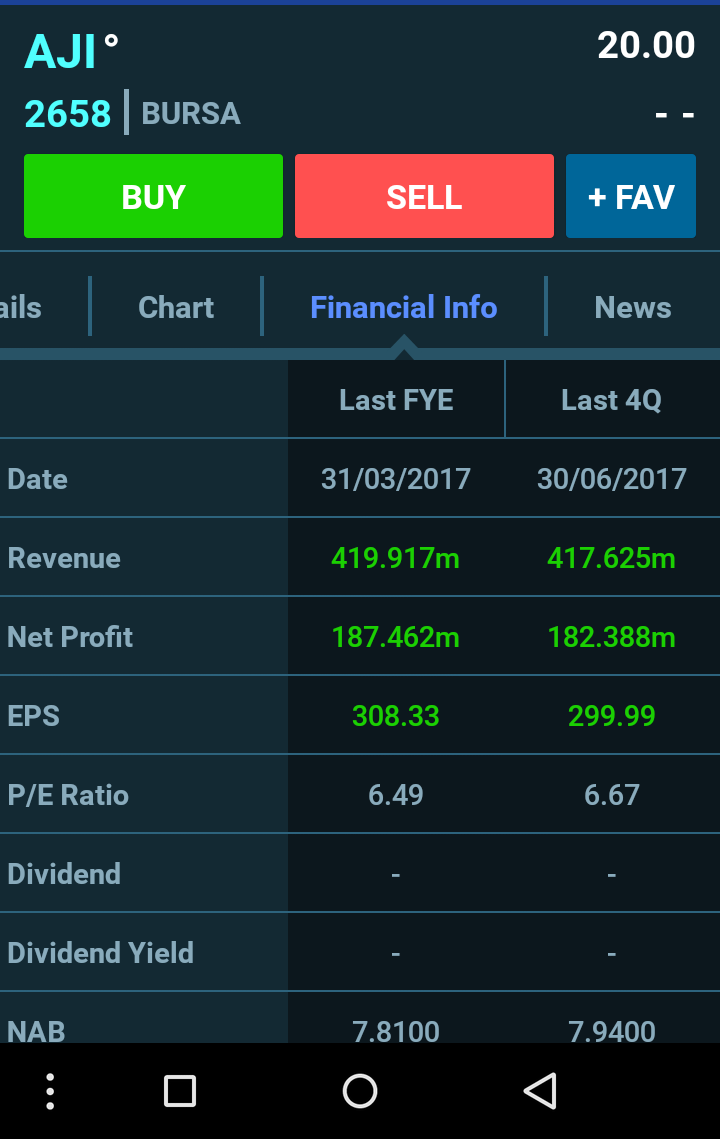Tap the P/E Ratio row label
Image resolution: width=720 pixels, height=1139 pixels.
(x=68, y=795)
